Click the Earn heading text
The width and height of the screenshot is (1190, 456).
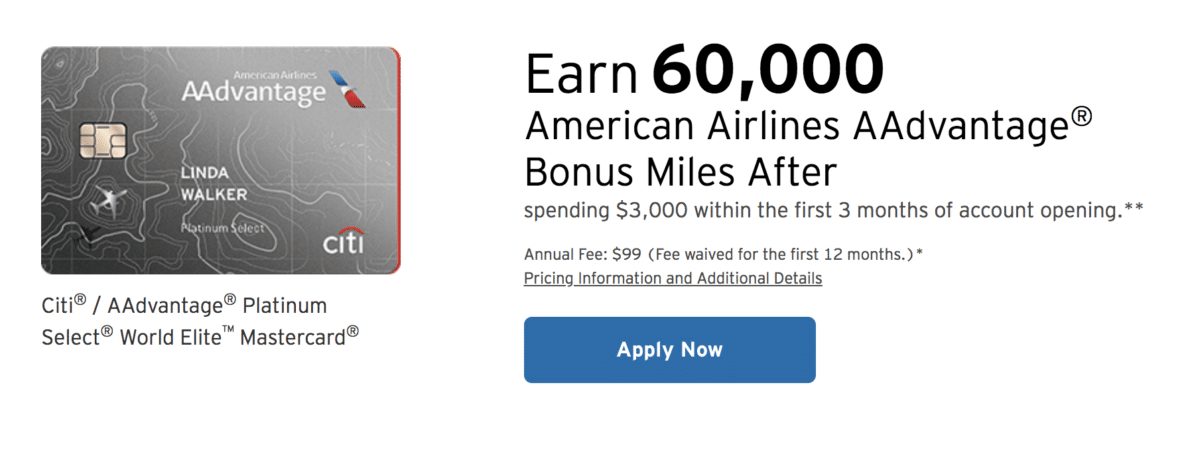(x=582, y=72)
